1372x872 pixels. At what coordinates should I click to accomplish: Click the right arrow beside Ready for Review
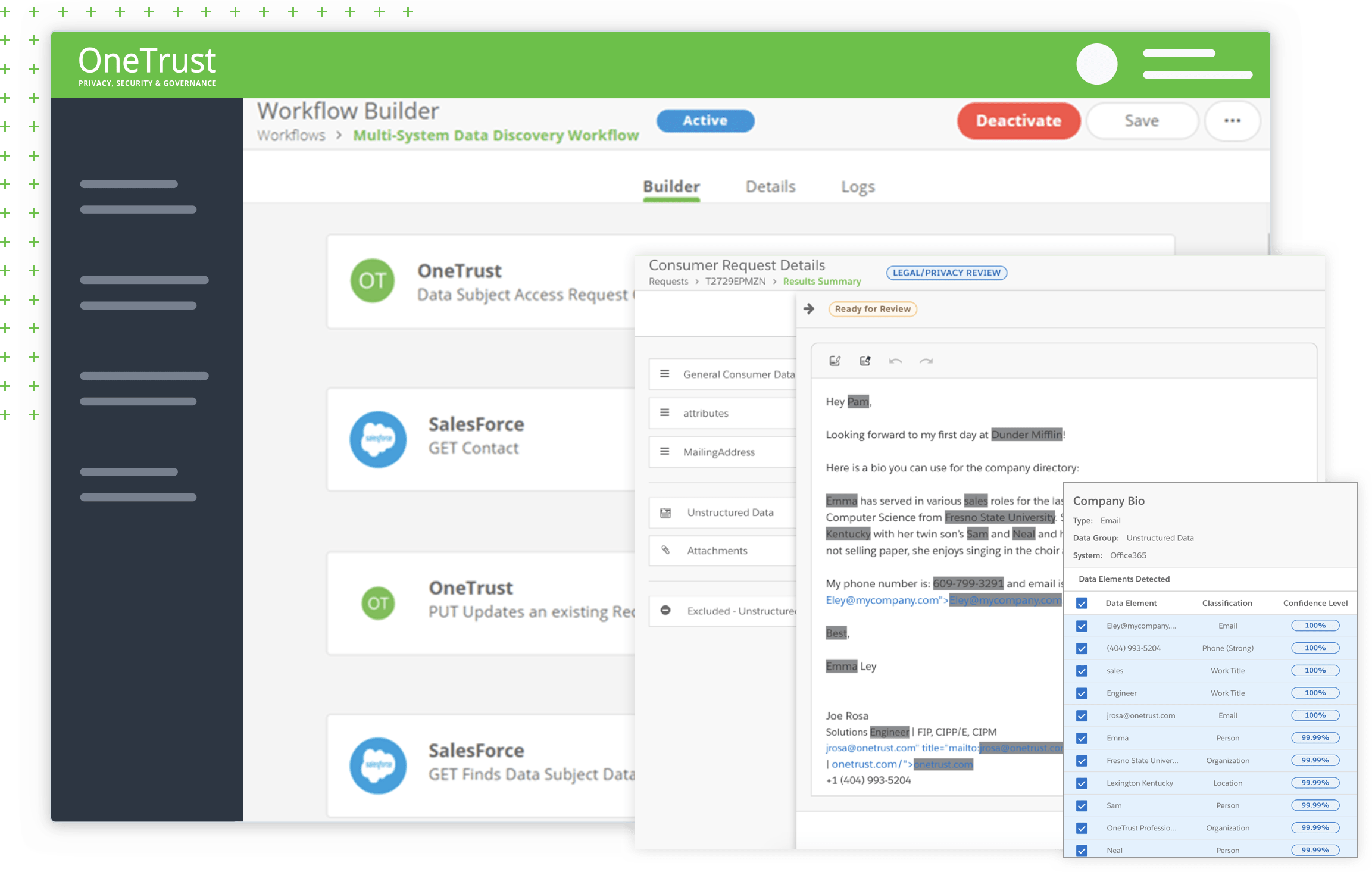809,309
